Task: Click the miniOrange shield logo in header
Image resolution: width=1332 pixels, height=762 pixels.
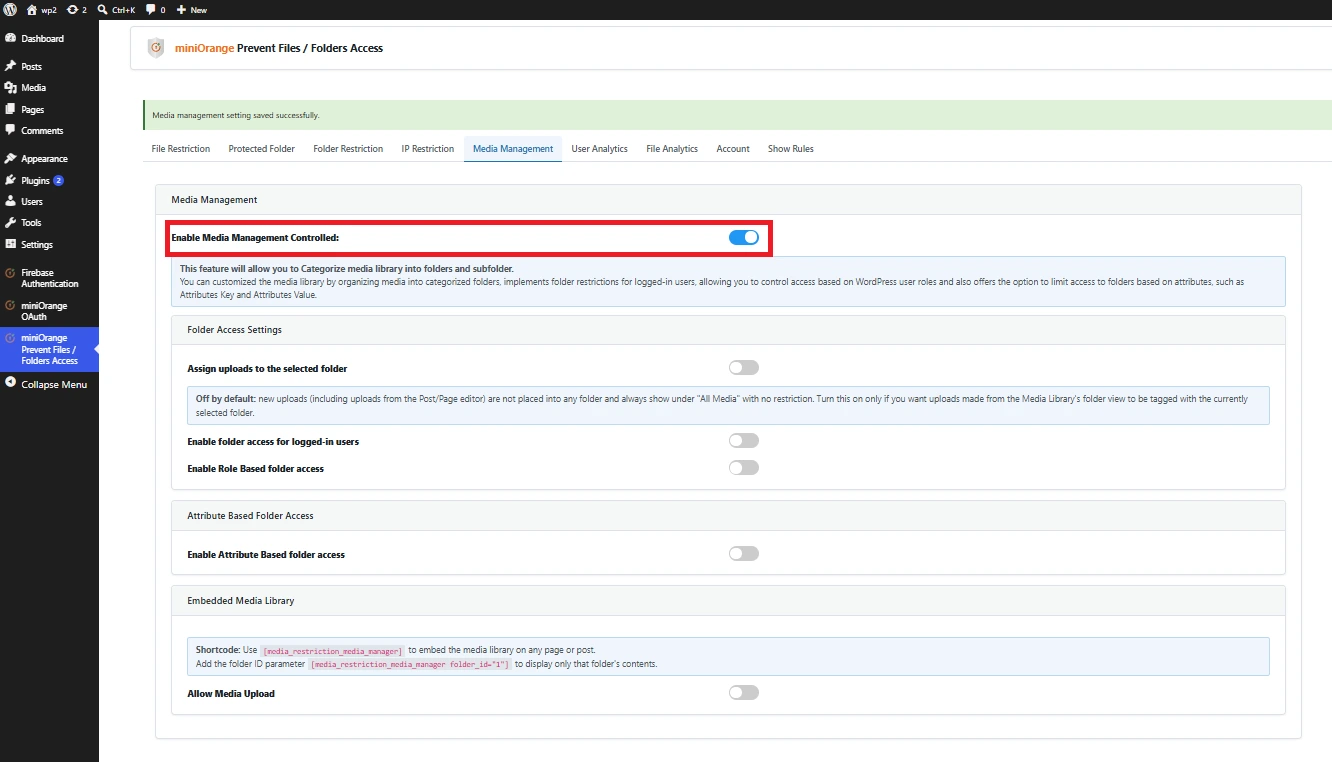Action: pos(155,48)
